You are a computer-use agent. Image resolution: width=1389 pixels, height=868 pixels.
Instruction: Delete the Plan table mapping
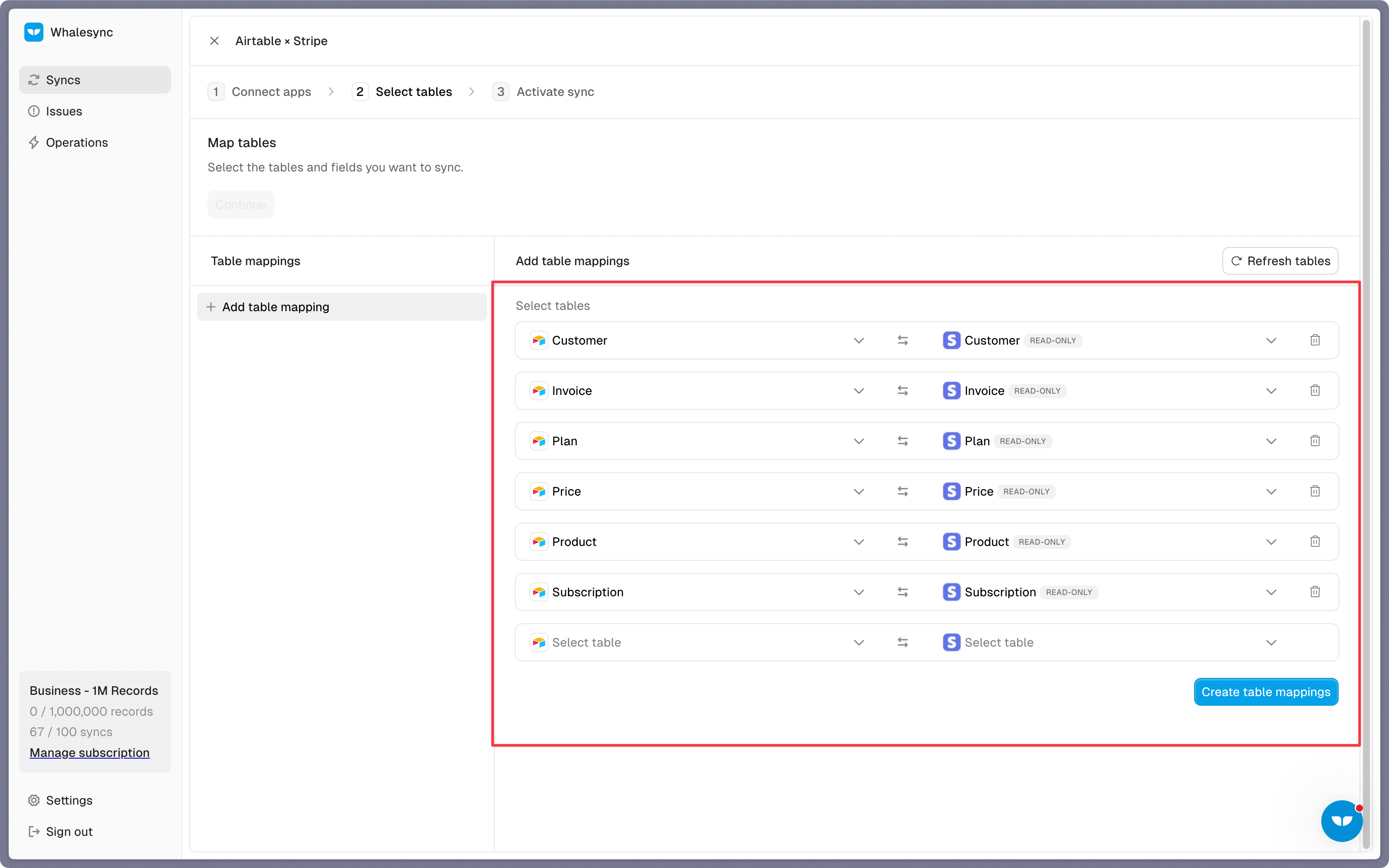pos(1315,441)
